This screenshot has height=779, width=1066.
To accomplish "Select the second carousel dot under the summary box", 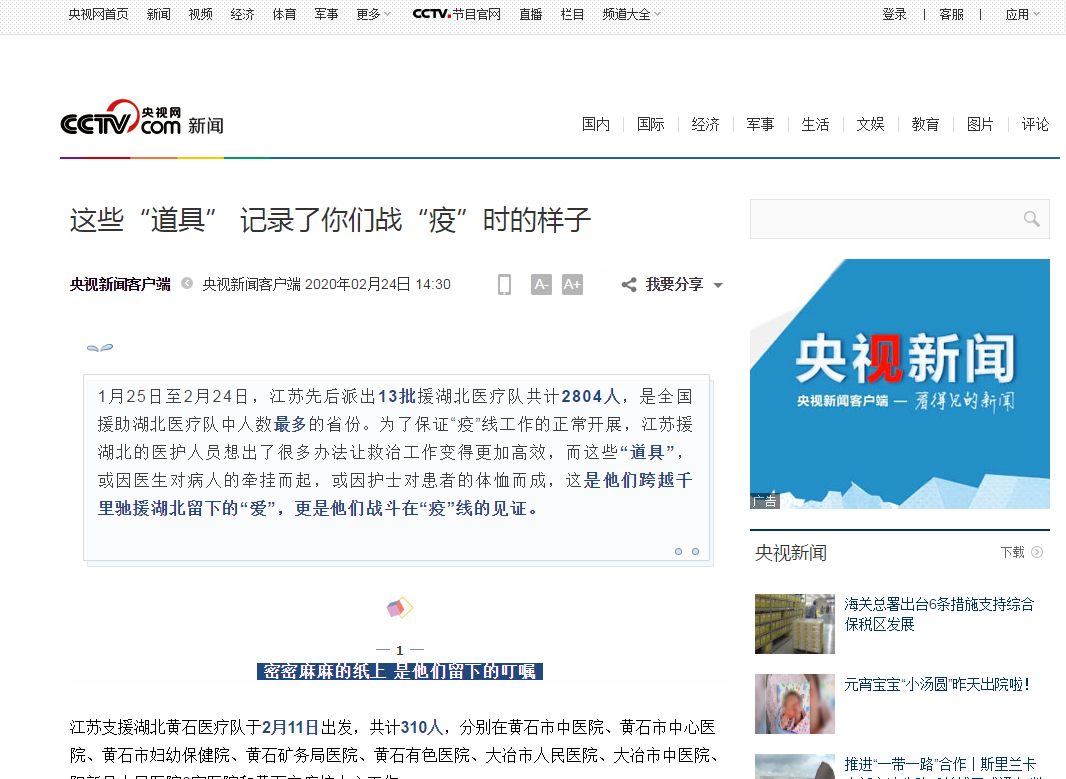I will pos(695,551).
